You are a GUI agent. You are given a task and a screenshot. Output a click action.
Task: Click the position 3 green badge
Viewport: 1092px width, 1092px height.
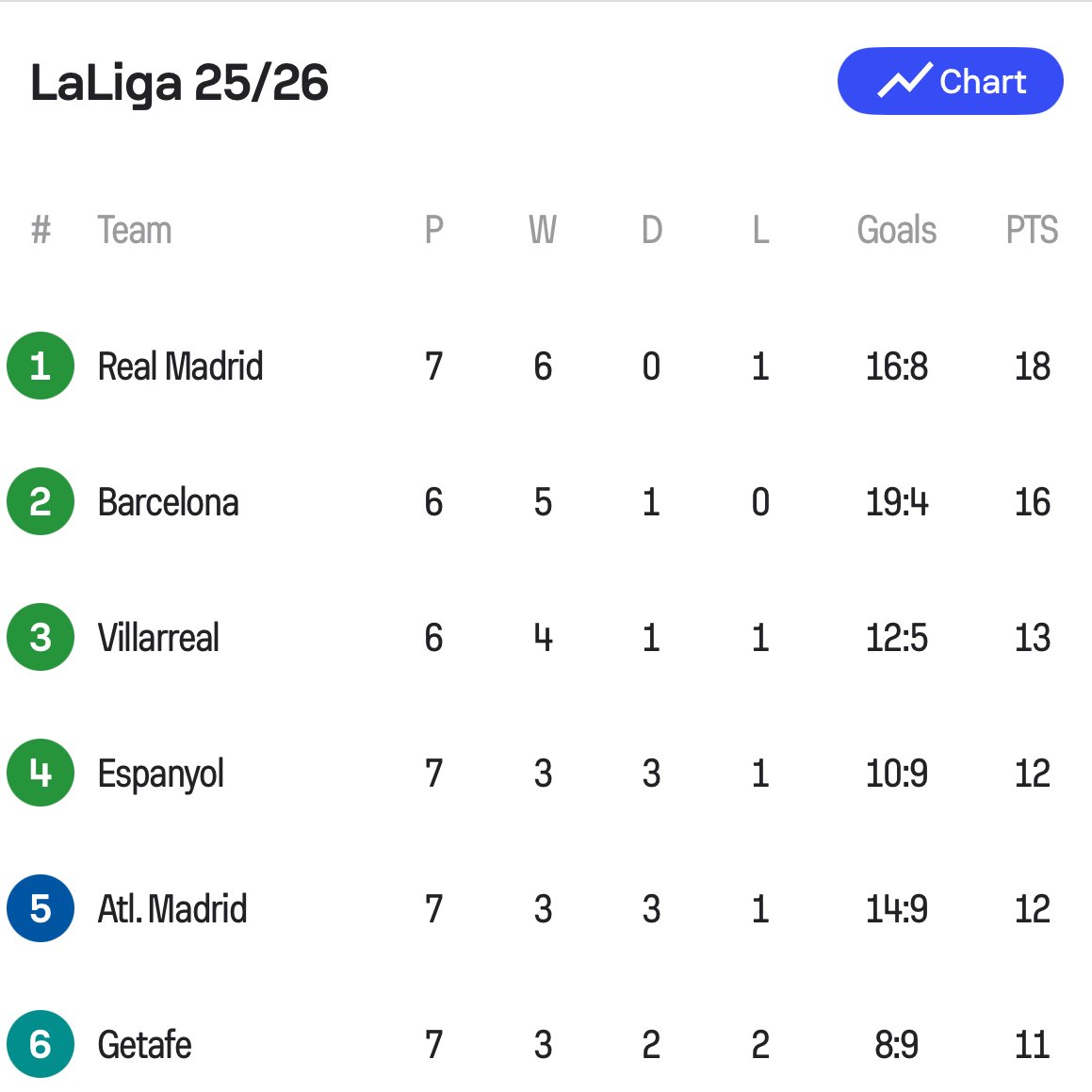click(x=41, y=637)
